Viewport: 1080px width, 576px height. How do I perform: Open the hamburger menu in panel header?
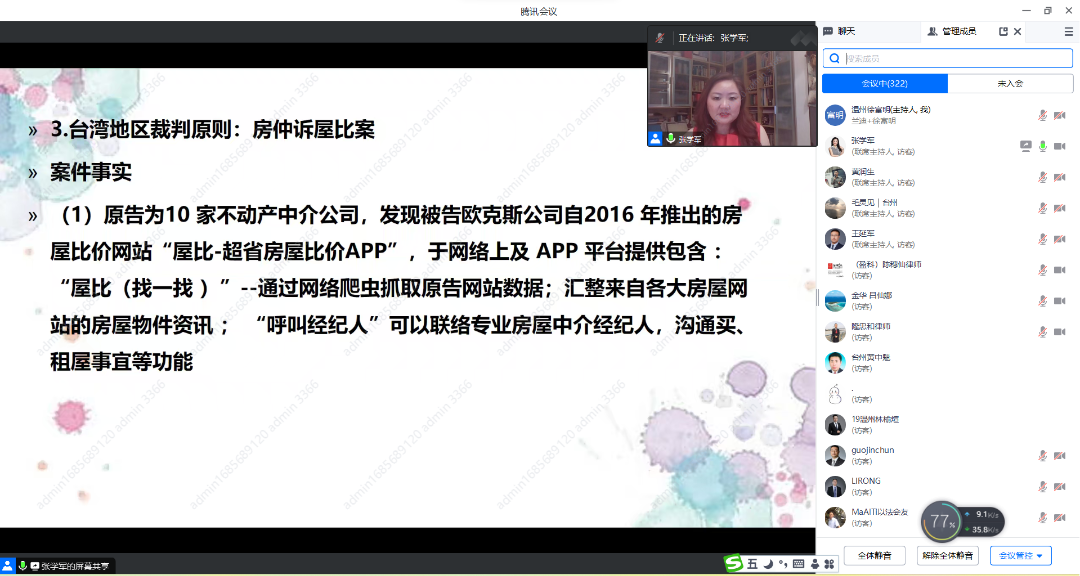click(1068, 32)
